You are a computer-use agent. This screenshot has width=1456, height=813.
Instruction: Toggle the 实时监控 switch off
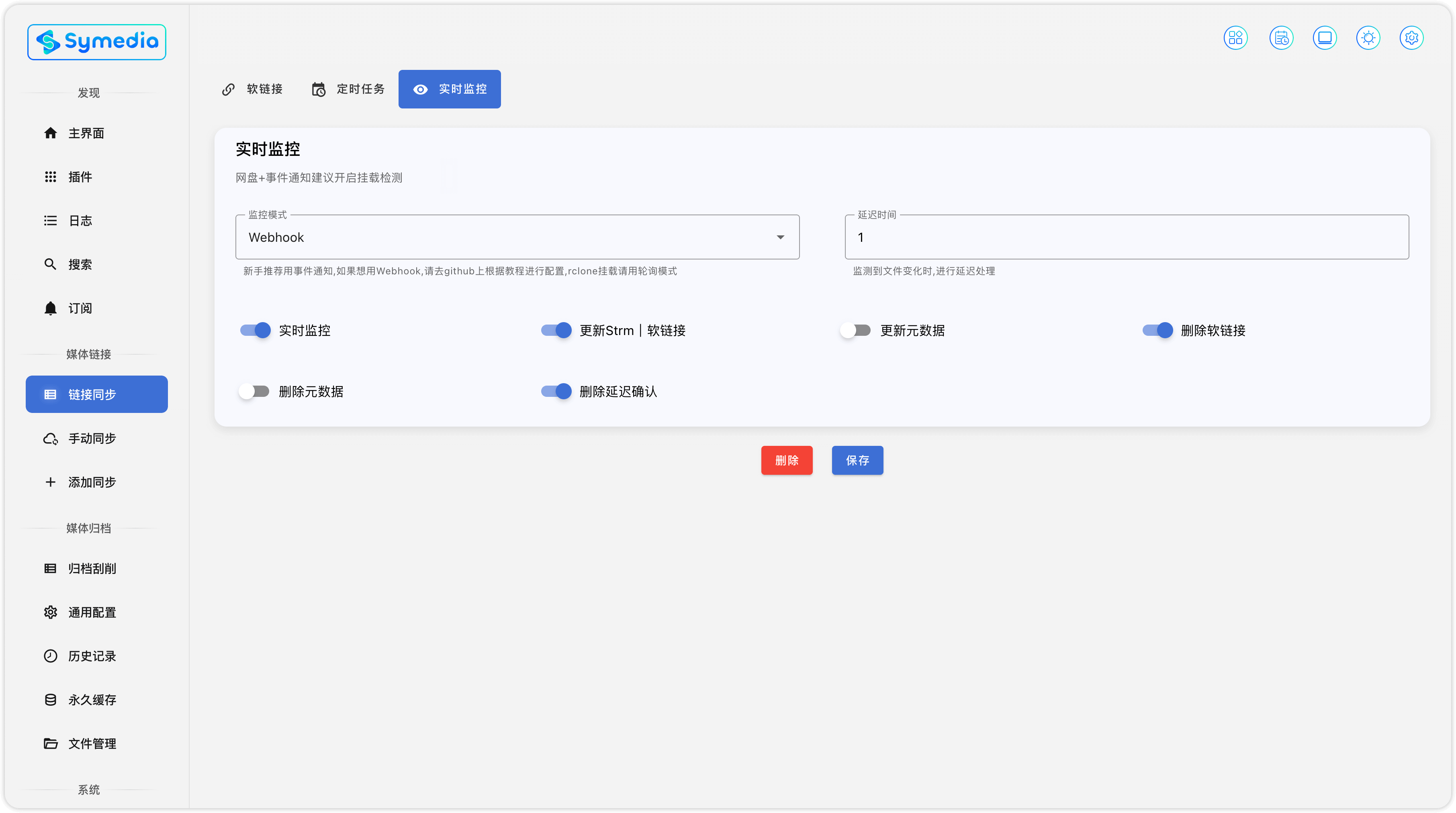click(256, 331)
